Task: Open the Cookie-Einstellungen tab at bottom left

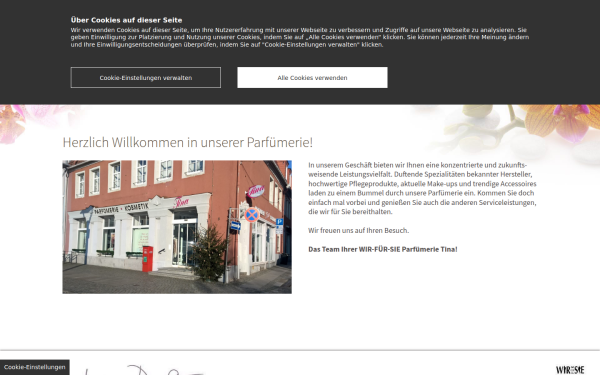Action: pos(34,367)
